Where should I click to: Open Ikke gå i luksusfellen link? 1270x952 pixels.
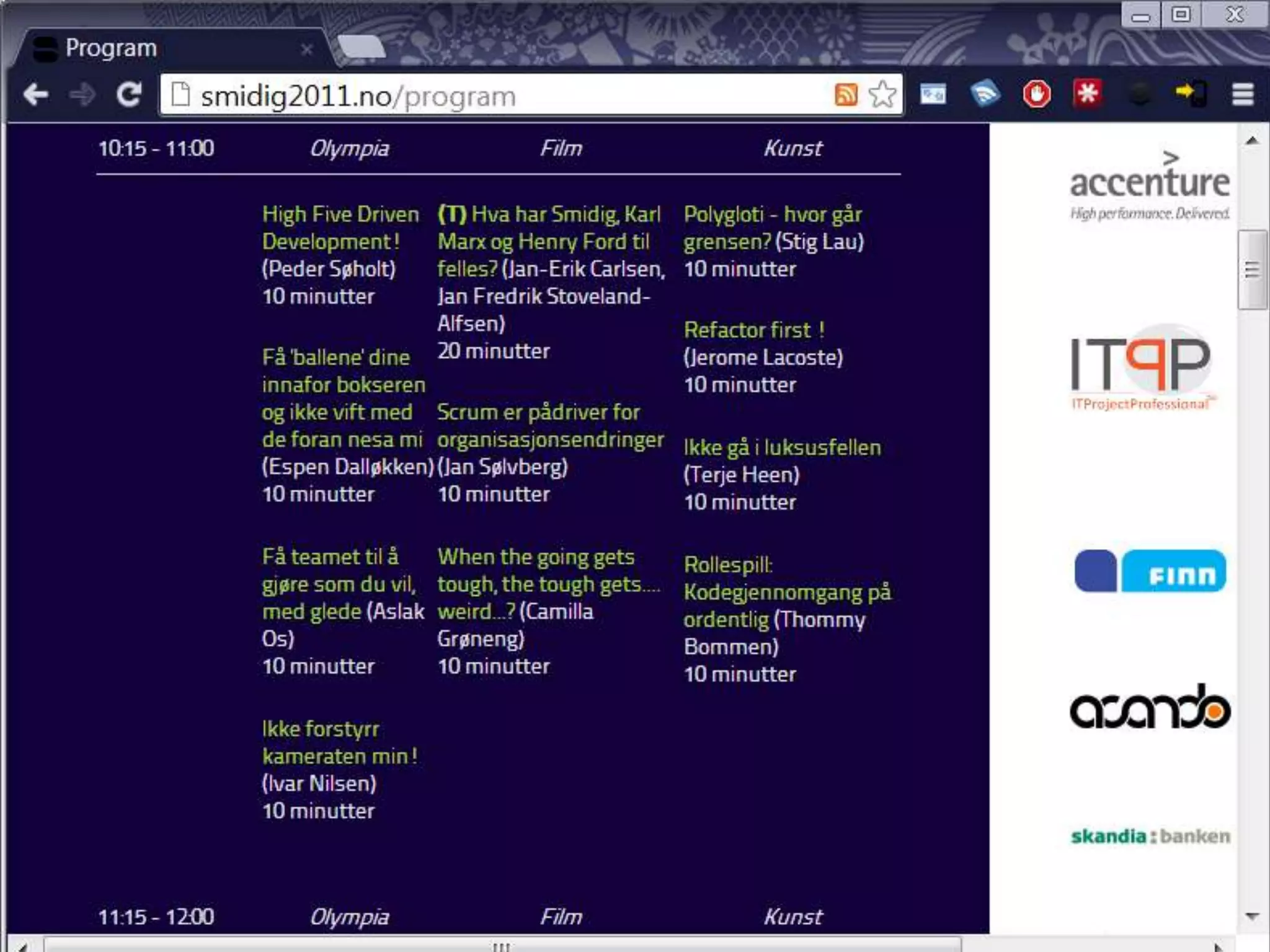(x=782, y=447)
